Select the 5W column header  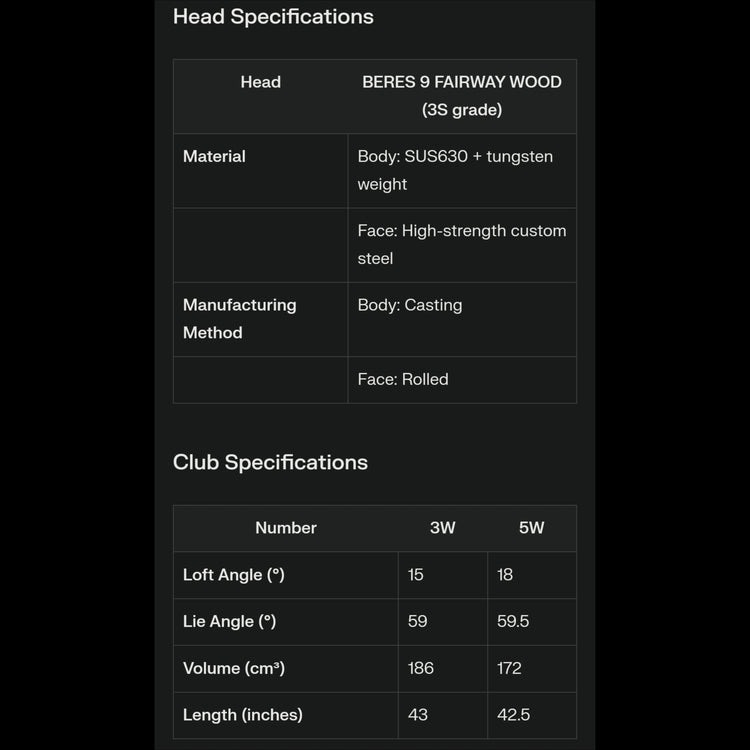531,528
